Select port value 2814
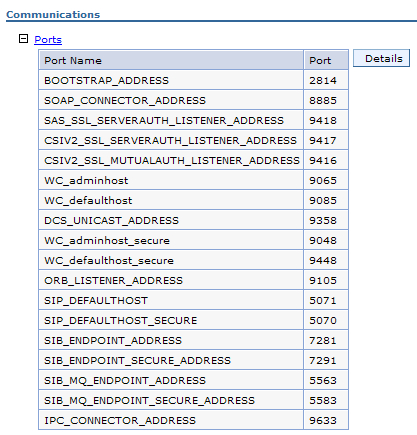The width and height of the screenshot is (417, 435). 323,80
